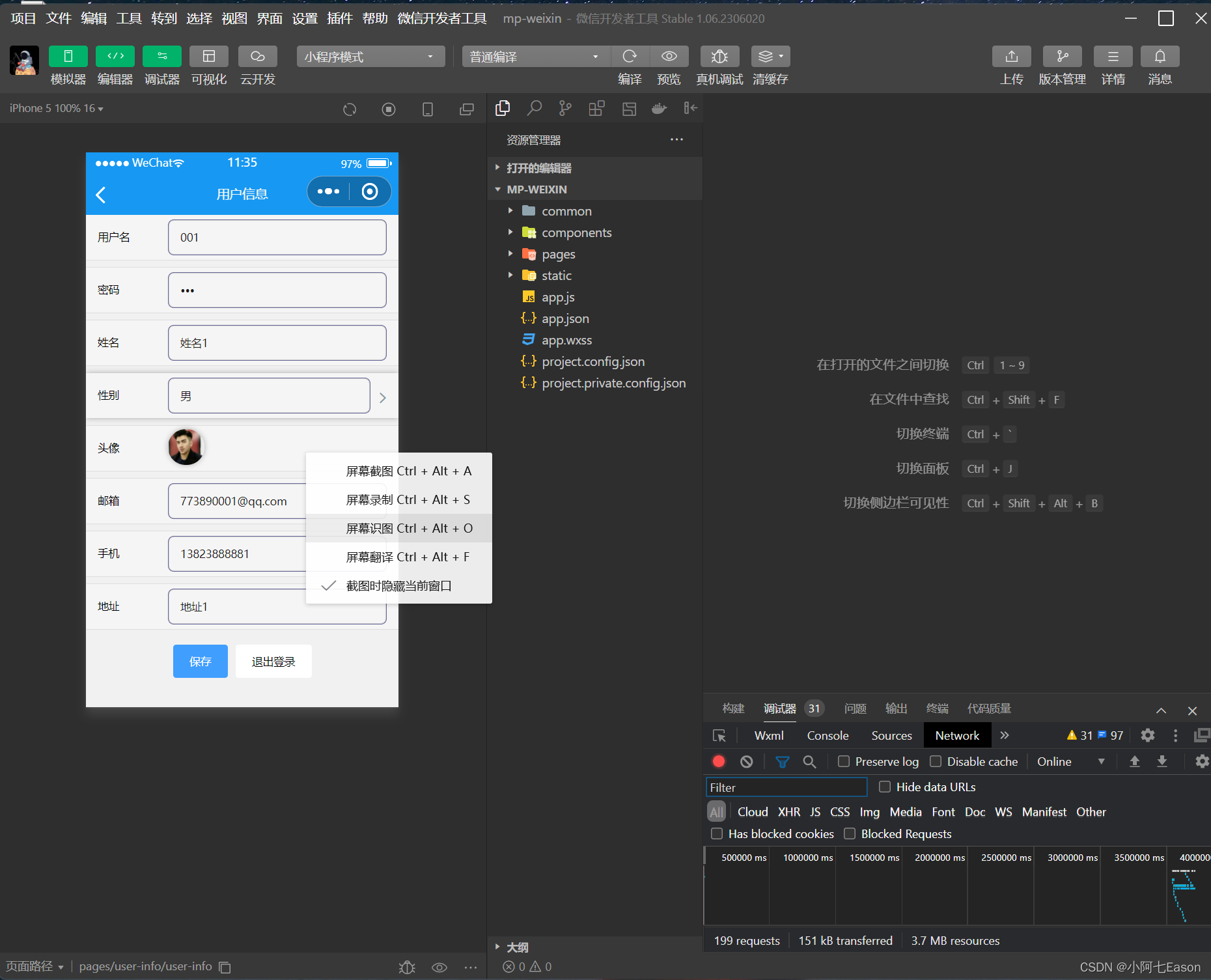Toggle the Editor (编辑器) panel icon
The height and width of the screenshot is (980, 1211).
115,57
